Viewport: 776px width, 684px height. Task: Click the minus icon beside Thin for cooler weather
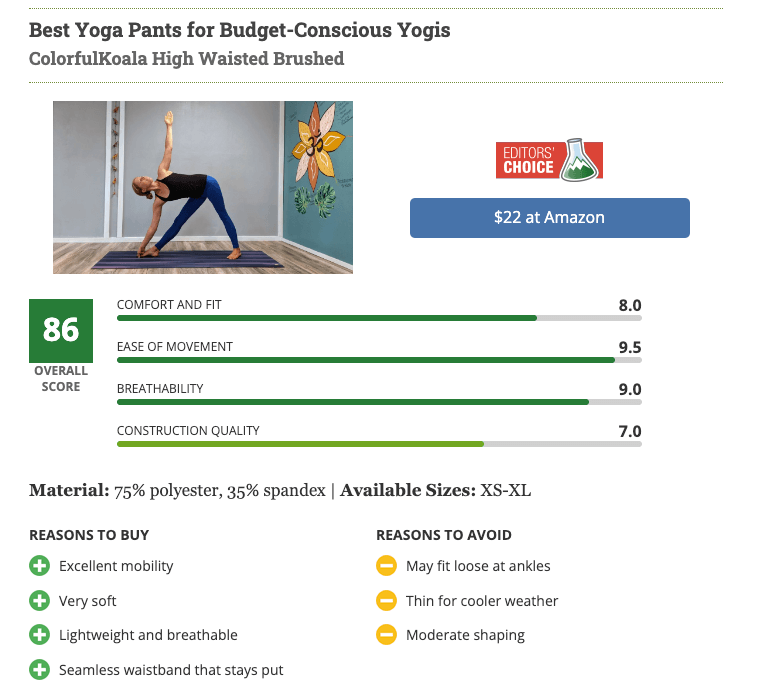387,600
